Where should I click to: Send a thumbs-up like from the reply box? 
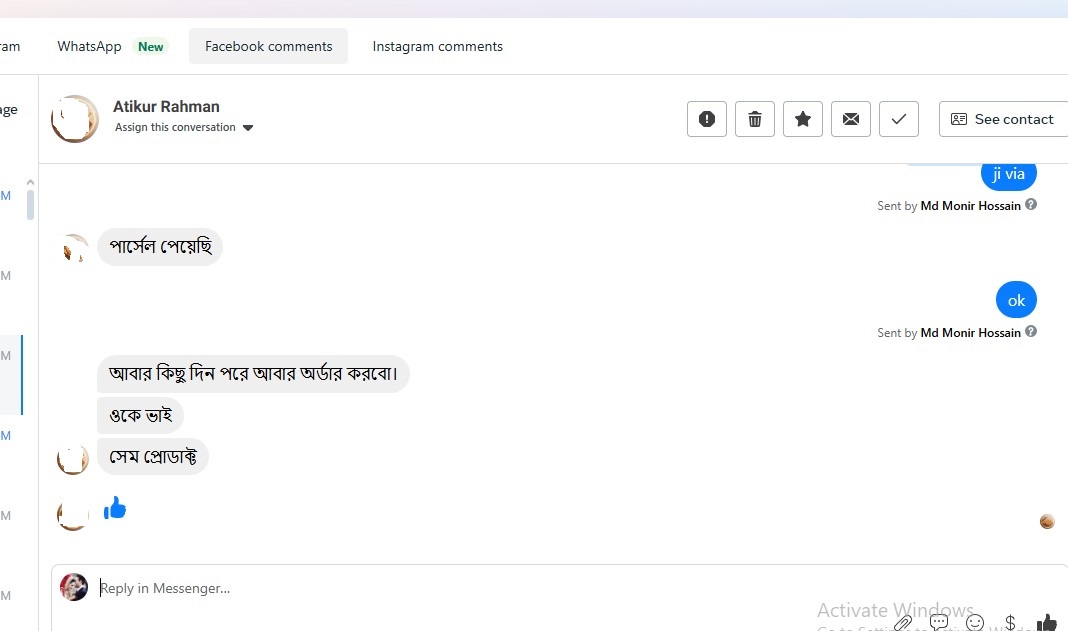point(1047,623)
